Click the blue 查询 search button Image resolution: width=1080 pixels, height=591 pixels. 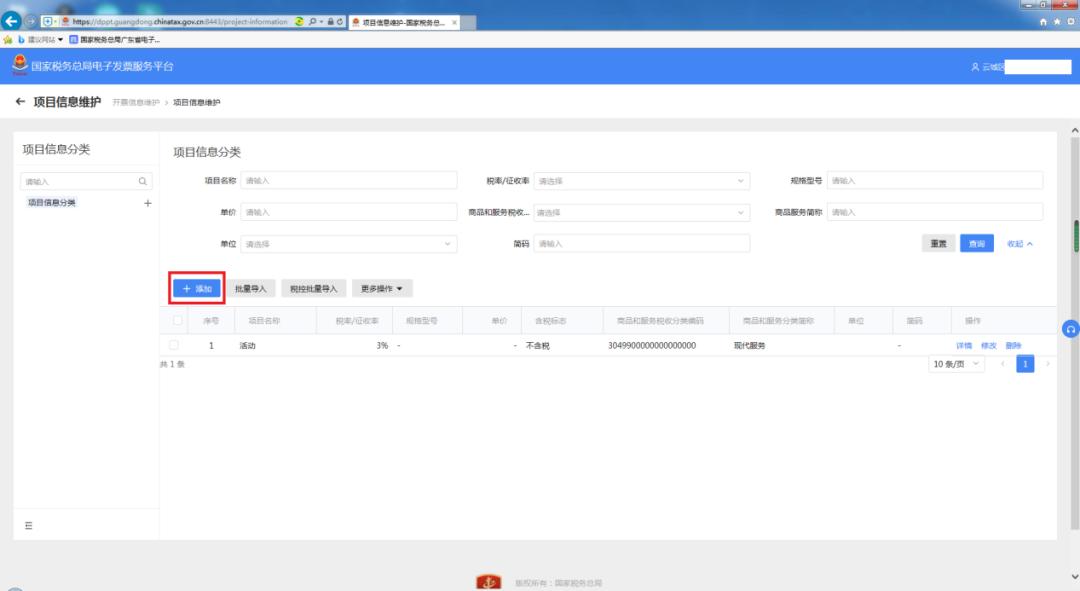977,243
